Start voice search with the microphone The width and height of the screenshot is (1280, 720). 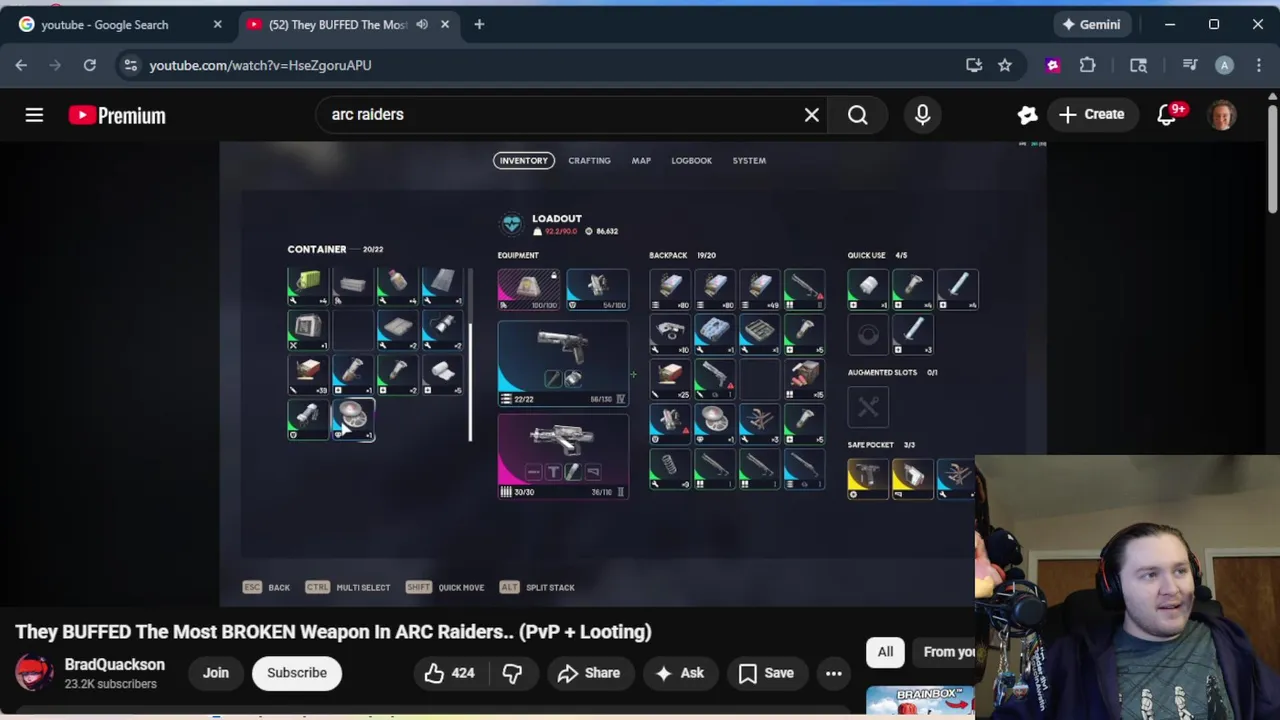tap(922, 115)
